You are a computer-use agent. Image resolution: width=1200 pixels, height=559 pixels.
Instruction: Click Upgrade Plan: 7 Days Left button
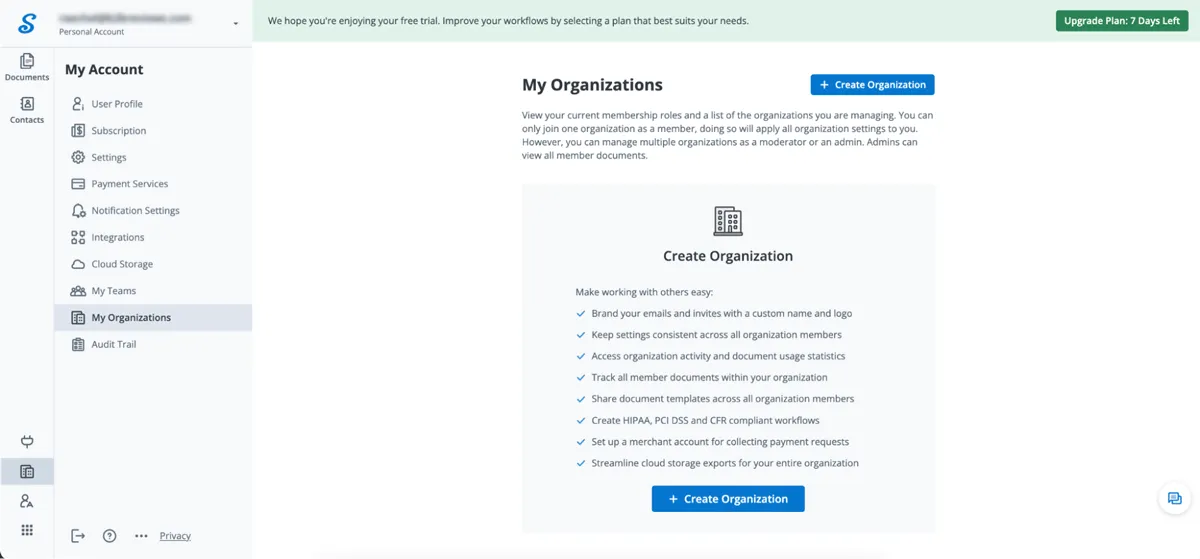(x=1122, y=21)
